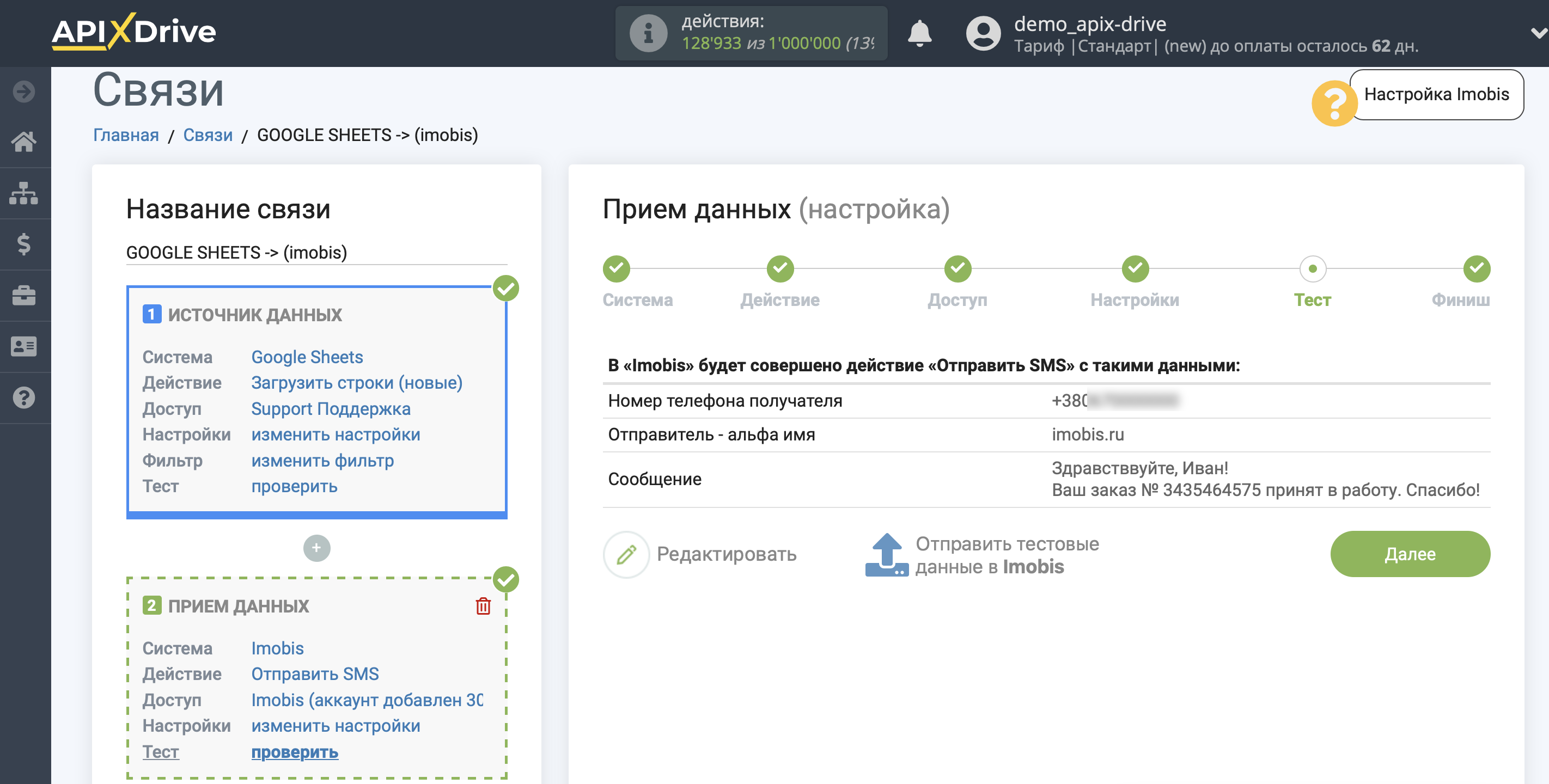This screenshot has height=784, width=1549.
Task: Expand sidebar with arrow icon
Action: click(24, 91)
